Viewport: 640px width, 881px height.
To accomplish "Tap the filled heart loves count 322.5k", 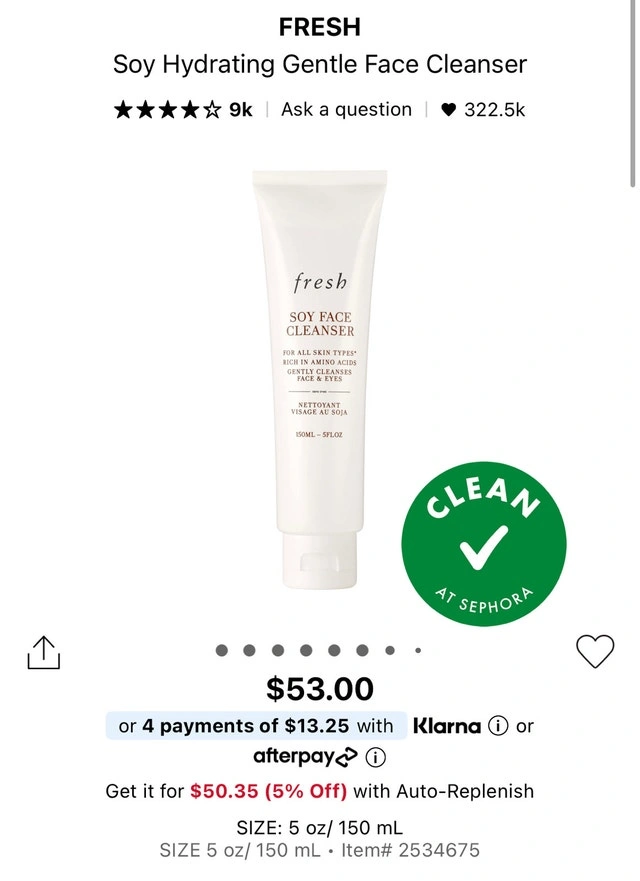I will coord(482,110).
